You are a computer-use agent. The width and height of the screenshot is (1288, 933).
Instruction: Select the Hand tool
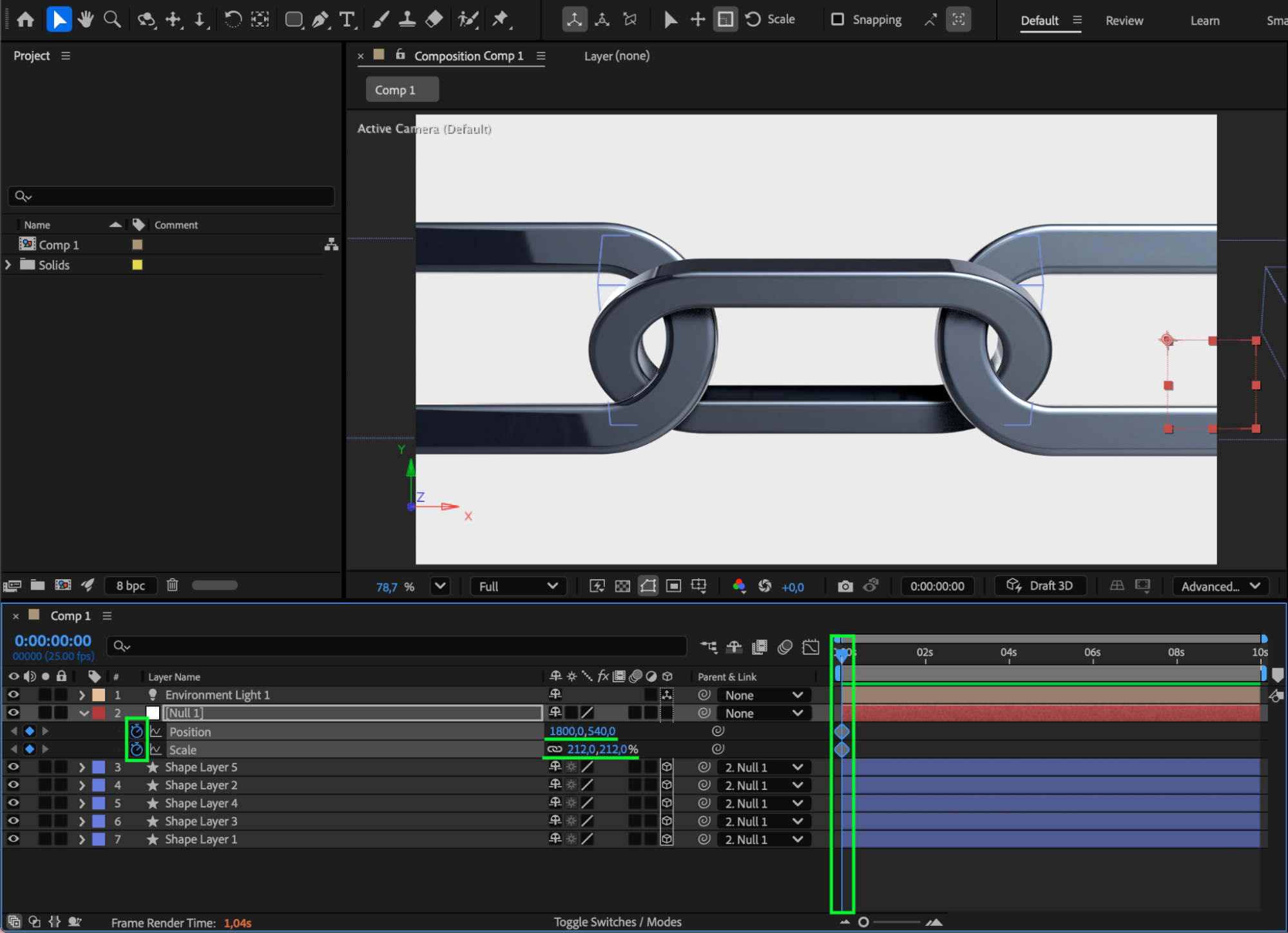[x=85, y=19]
